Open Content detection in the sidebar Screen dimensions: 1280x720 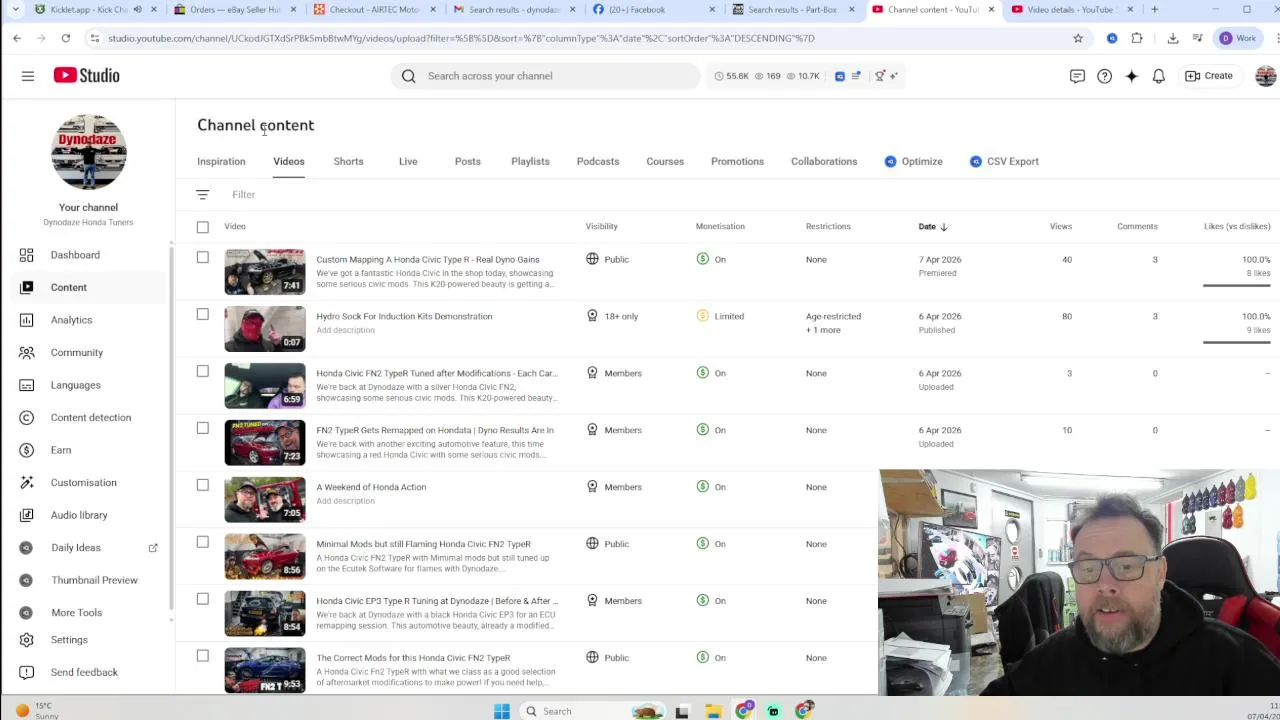coord(90,417)
